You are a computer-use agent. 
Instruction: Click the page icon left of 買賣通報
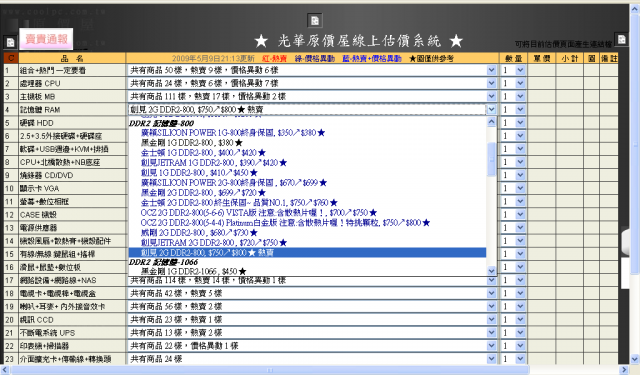[x=10, y=42]
